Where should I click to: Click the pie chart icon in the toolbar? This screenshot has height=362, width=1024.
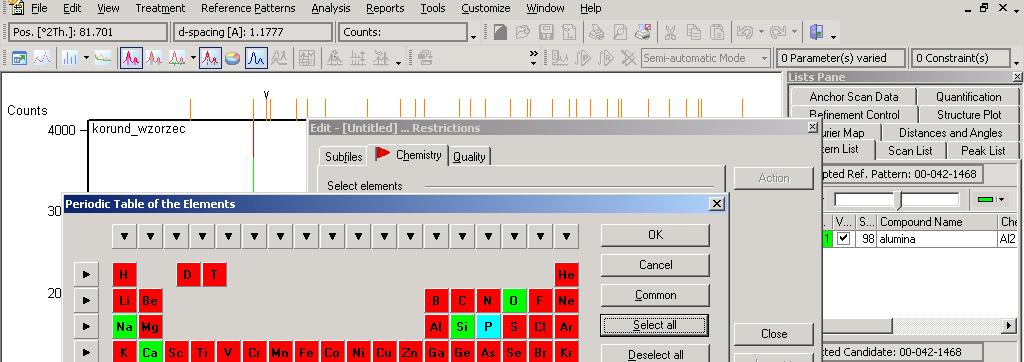233,58
